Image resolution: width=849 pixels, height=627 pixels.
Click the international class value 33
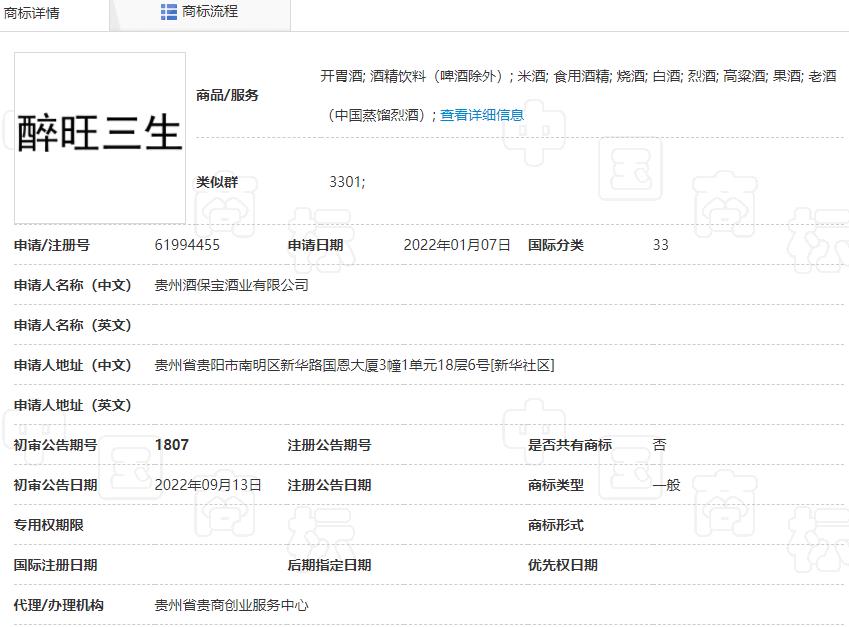coord(661,245)
